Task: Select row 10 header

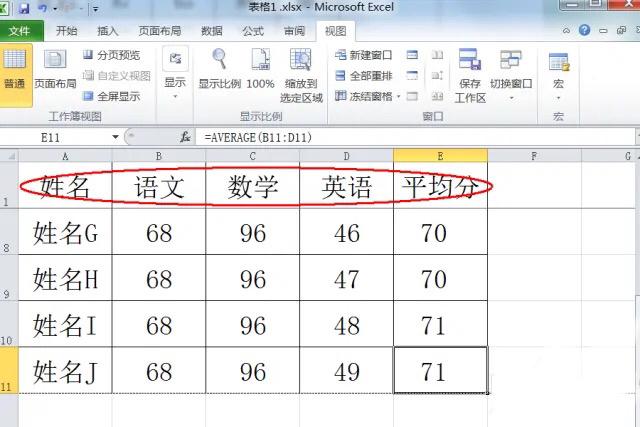Action: [x=9, y=324]
